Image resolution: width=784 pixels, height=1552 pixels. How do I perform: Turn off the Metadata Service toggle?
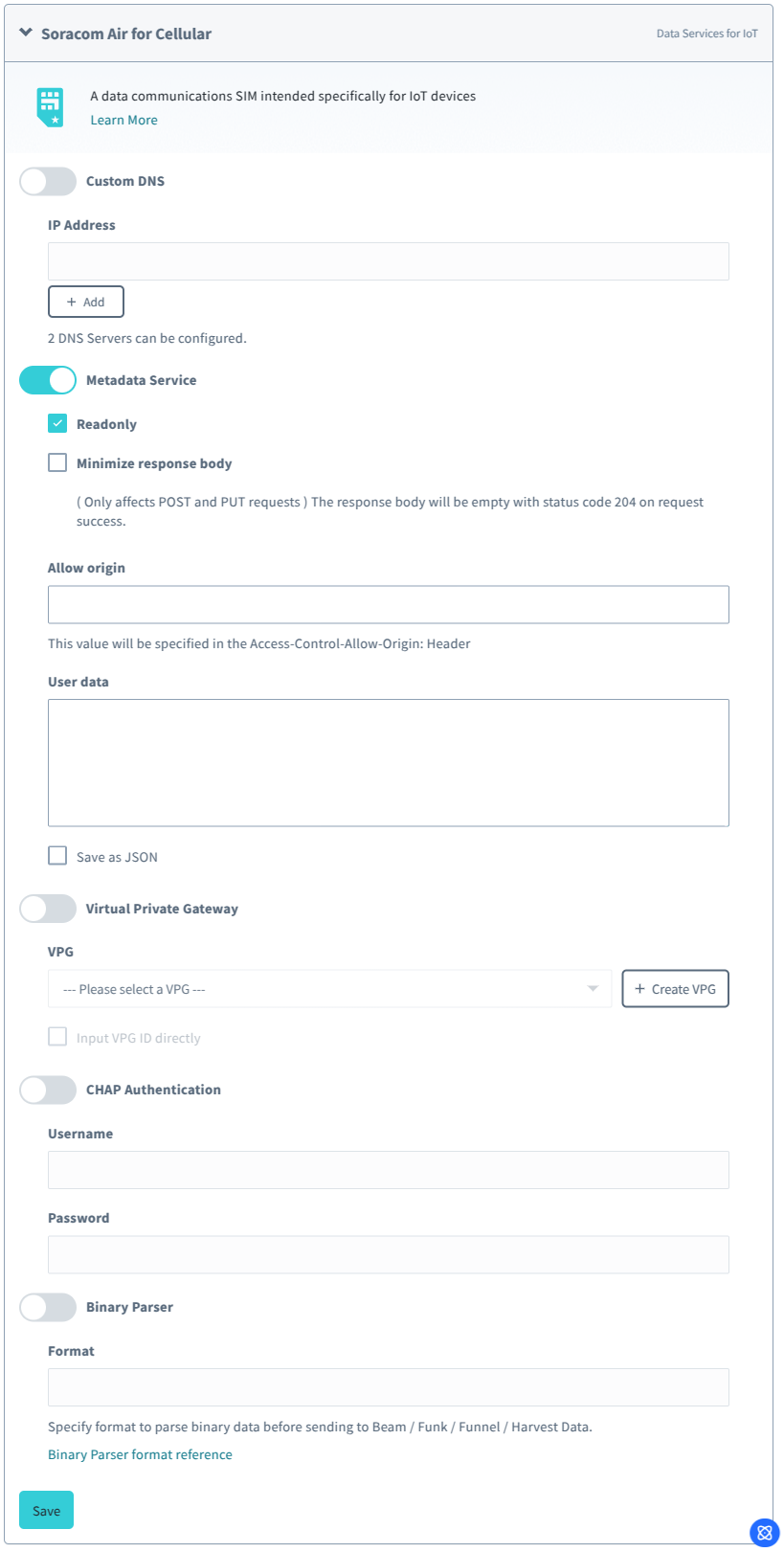(x=48, y=380)
